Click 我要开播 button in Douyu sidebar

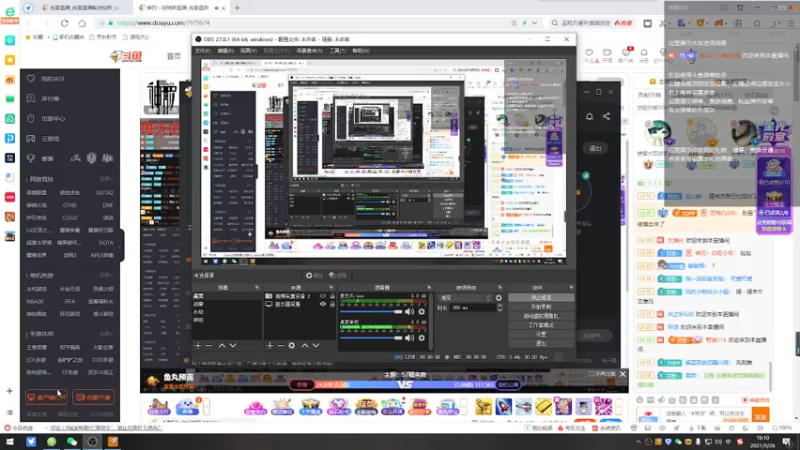pos(93,397)
